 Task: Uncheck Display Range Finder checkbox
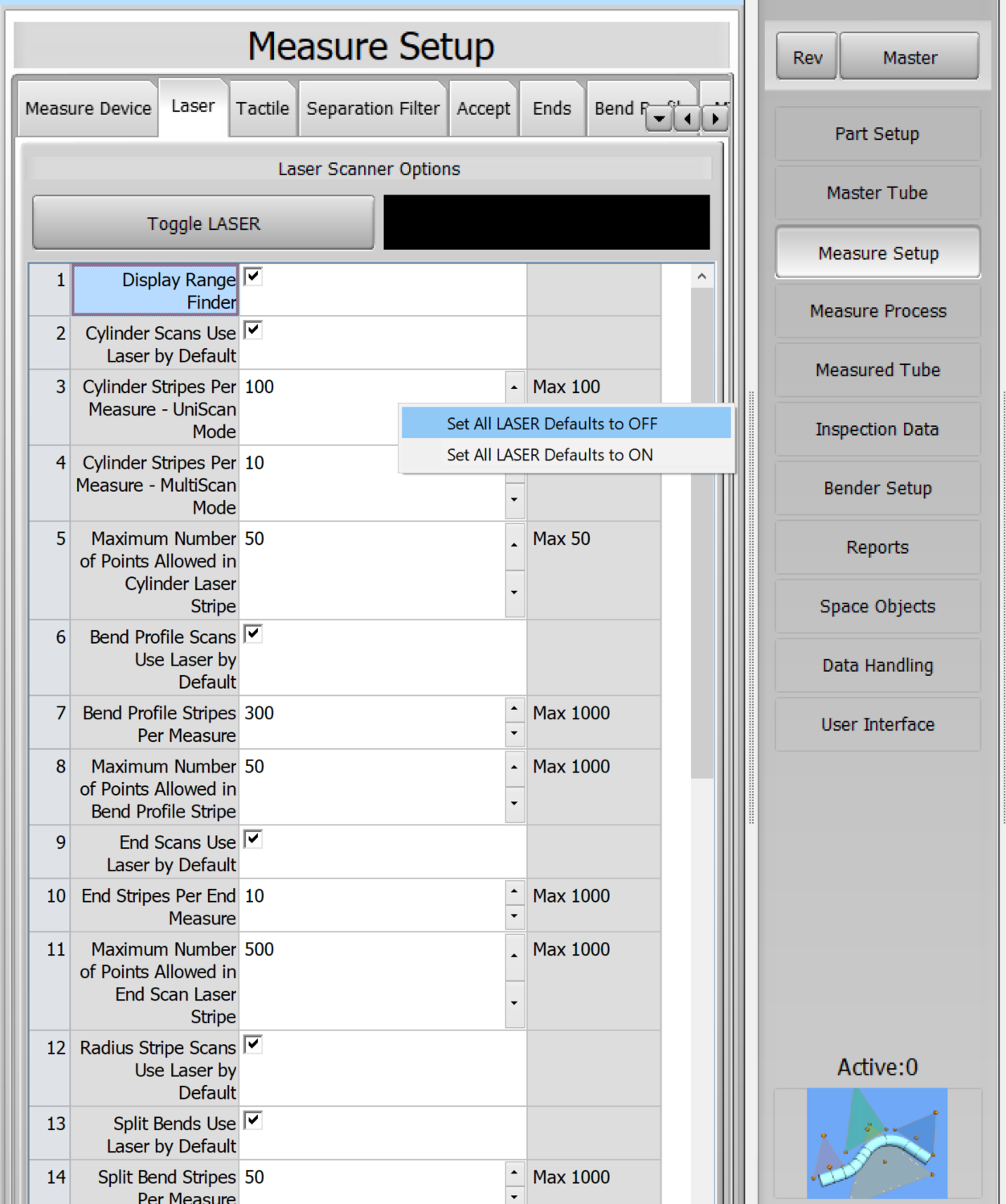tap(253, 277)
